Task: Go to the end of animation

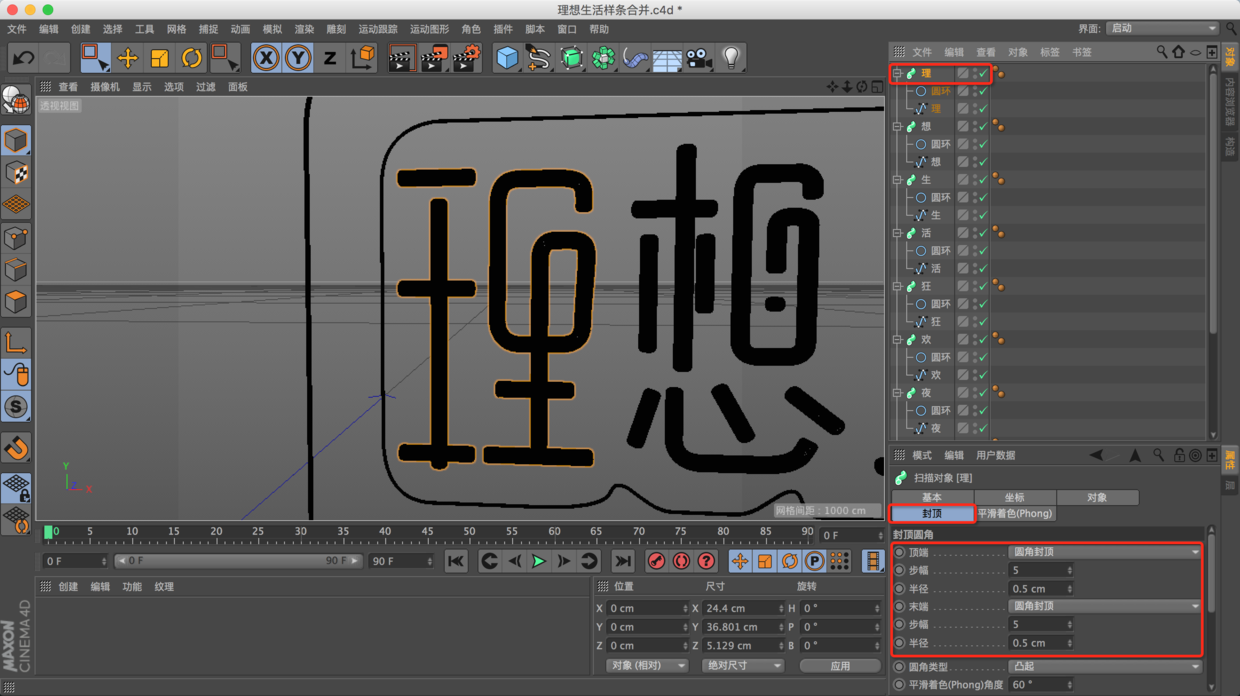Action: point(623,562)
